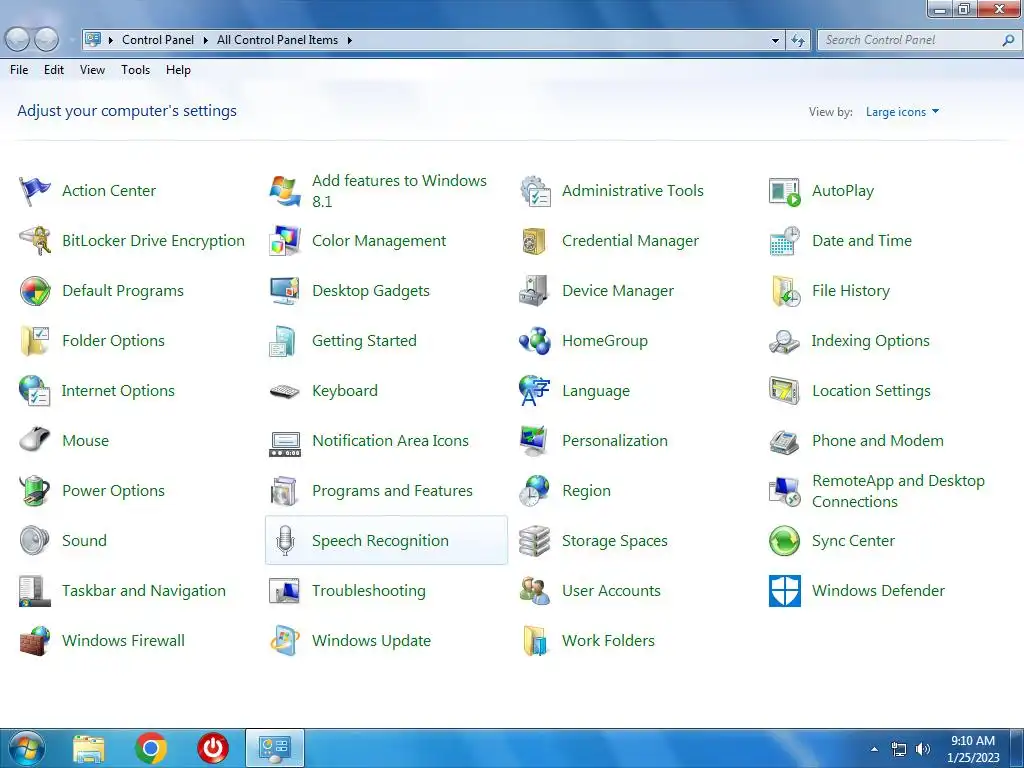Click the Sound speaker icon
1024x768 pixels.
click(x=35, y=541)
